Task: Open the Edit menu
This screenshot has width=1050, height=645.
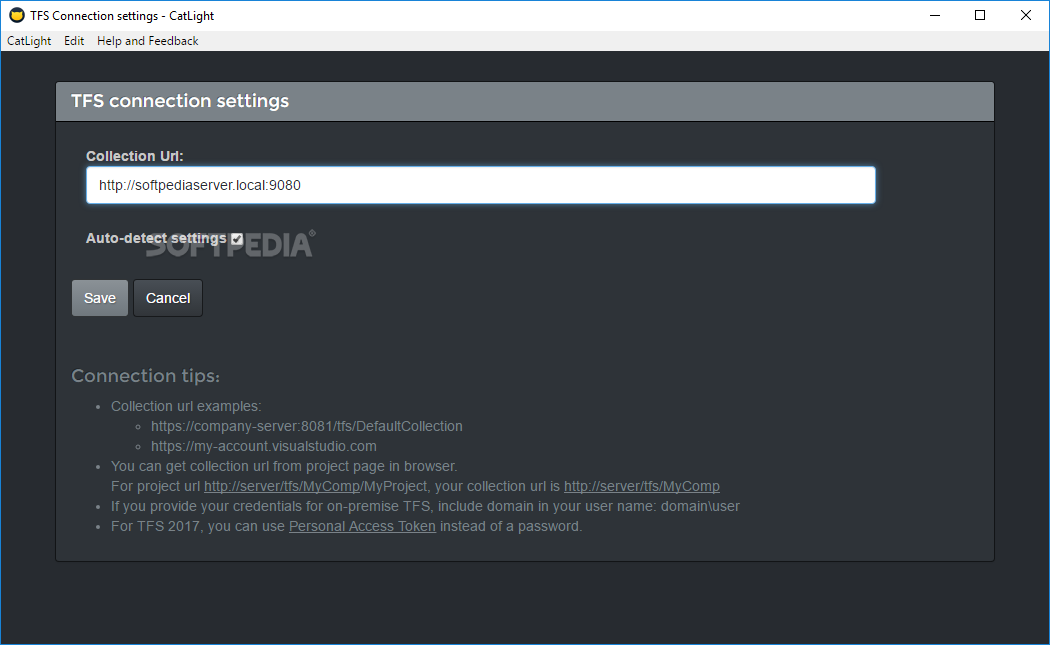Action: click(x=74, y=41)
